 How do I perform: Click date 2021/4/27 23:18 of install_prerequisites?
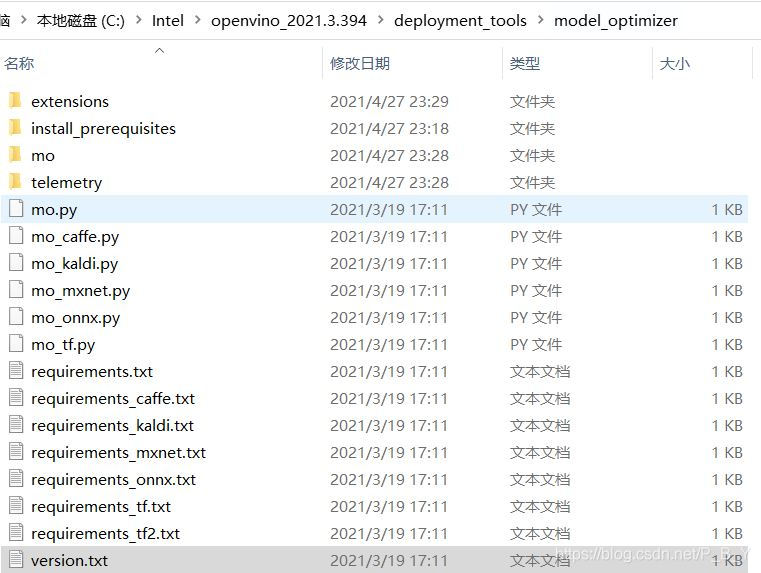click(389, 129)
